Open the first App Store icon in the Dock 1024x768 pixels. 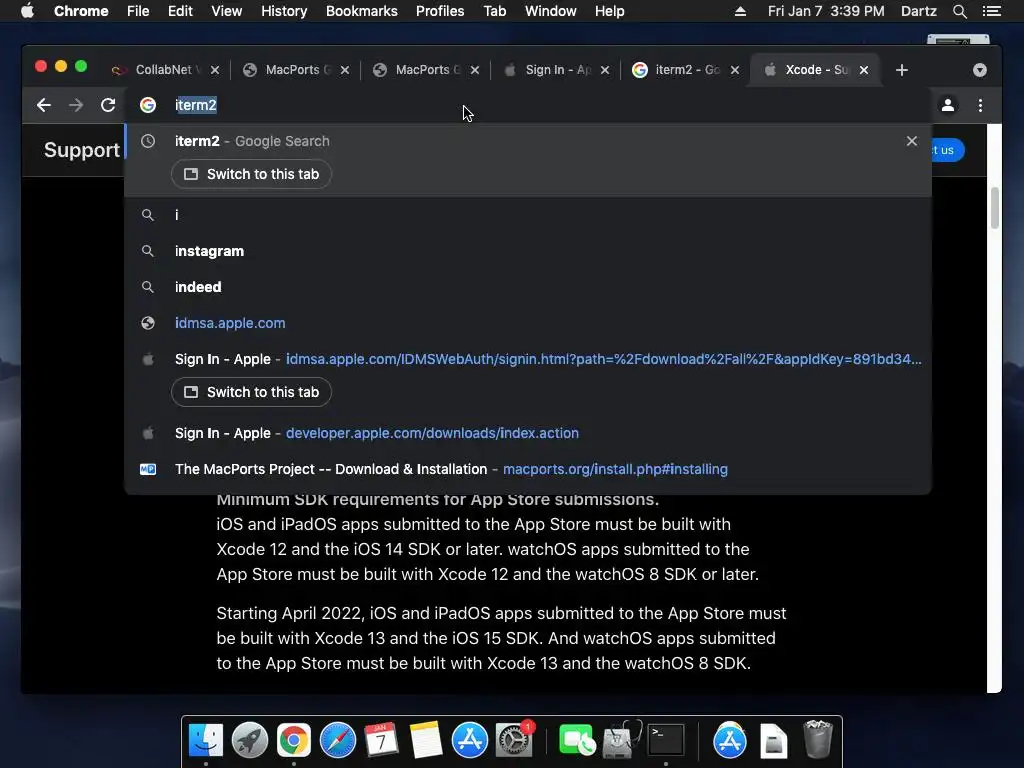tap(470, 741)
